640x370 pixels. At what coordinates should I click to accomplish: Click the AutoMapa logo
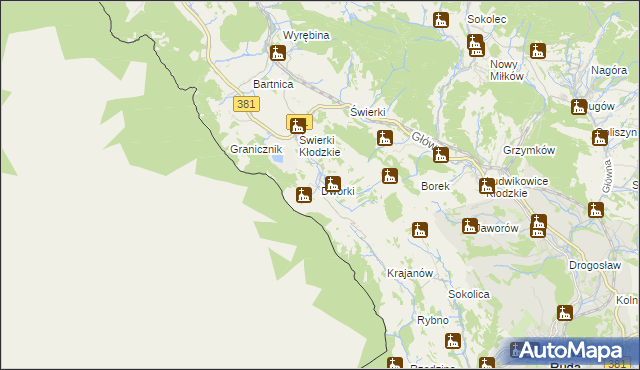[x=571, y=350]
